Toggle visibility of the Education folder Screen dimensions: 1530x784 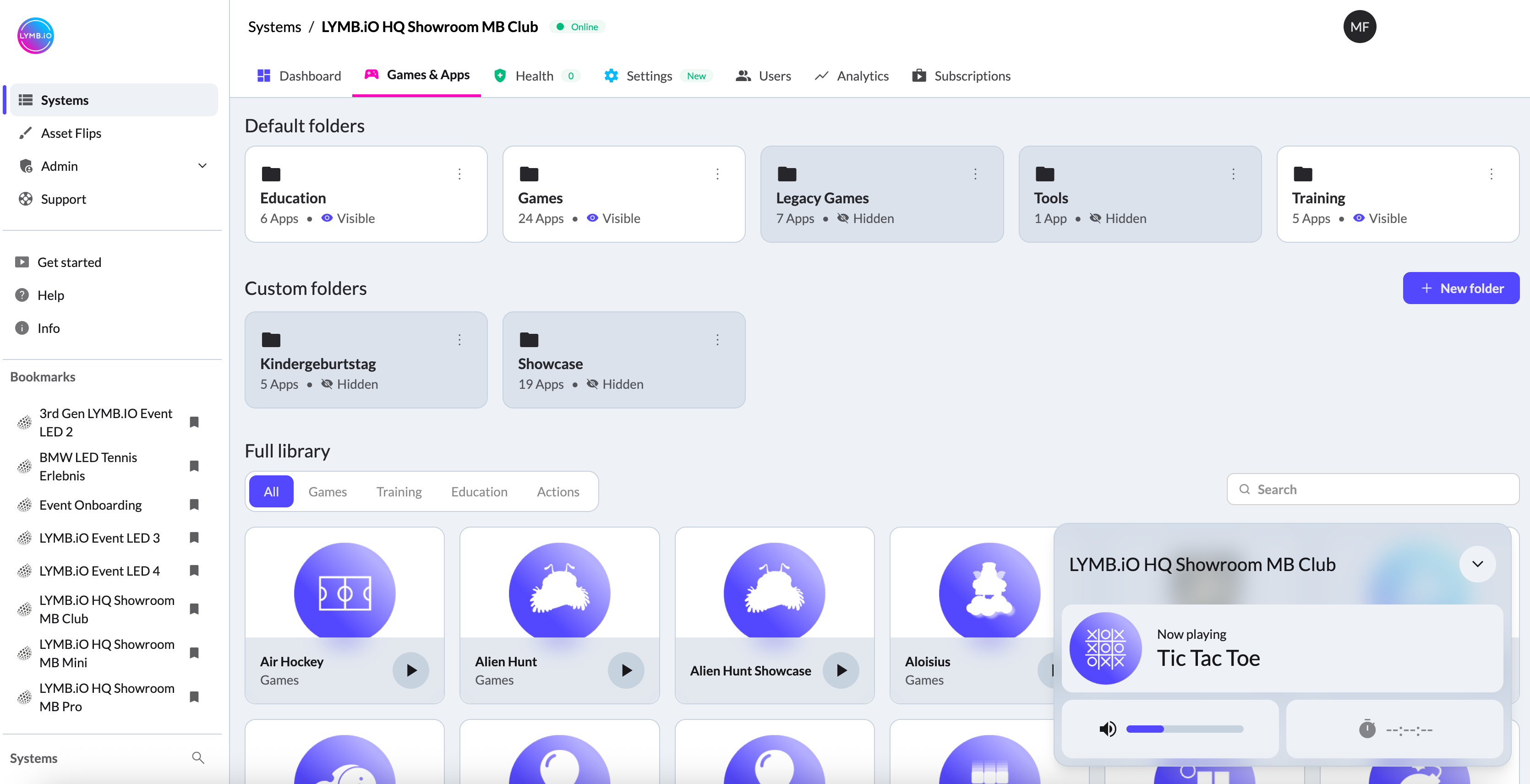point(327,218)
